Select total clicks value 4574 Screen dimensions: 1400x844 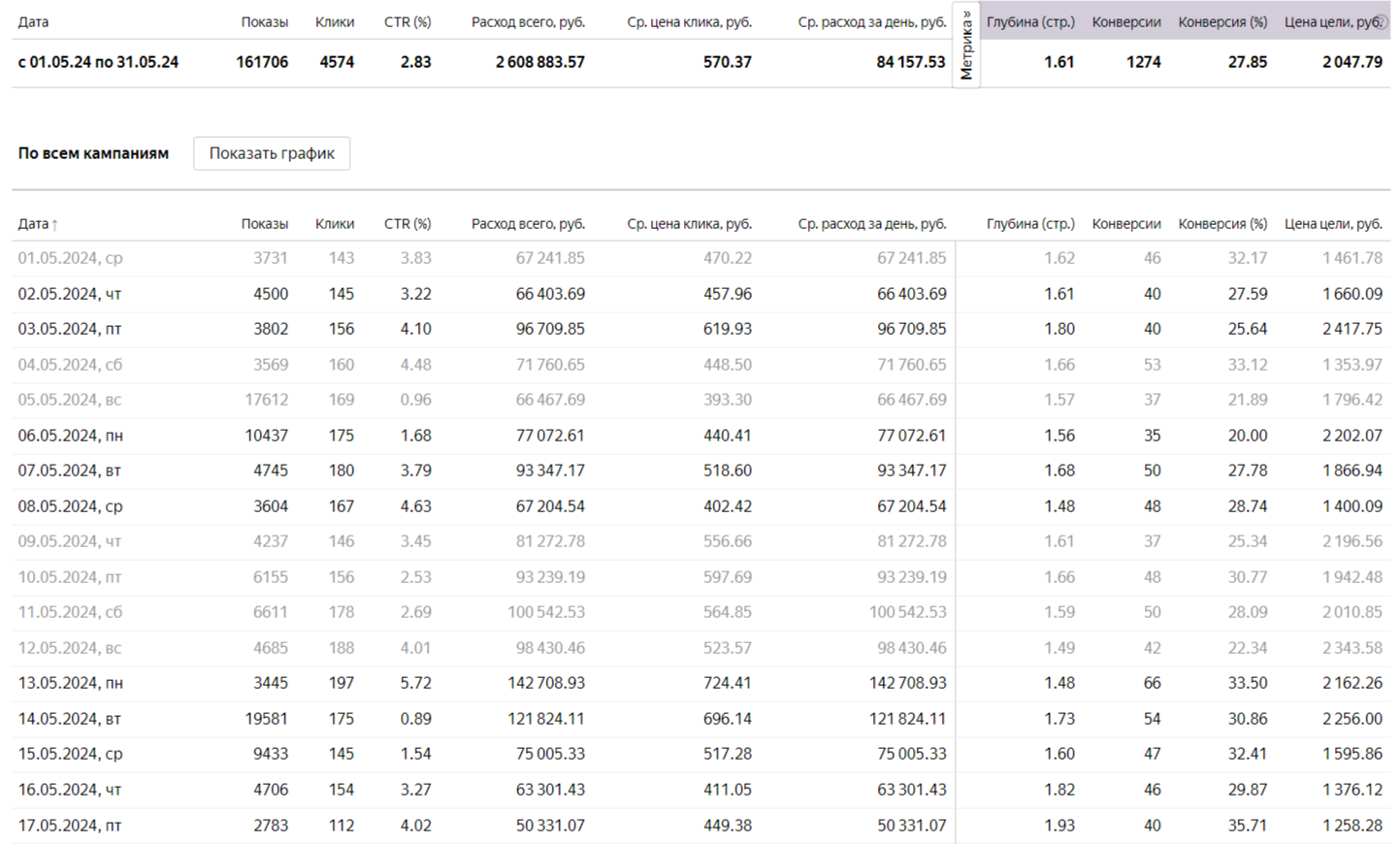point(337,62)
